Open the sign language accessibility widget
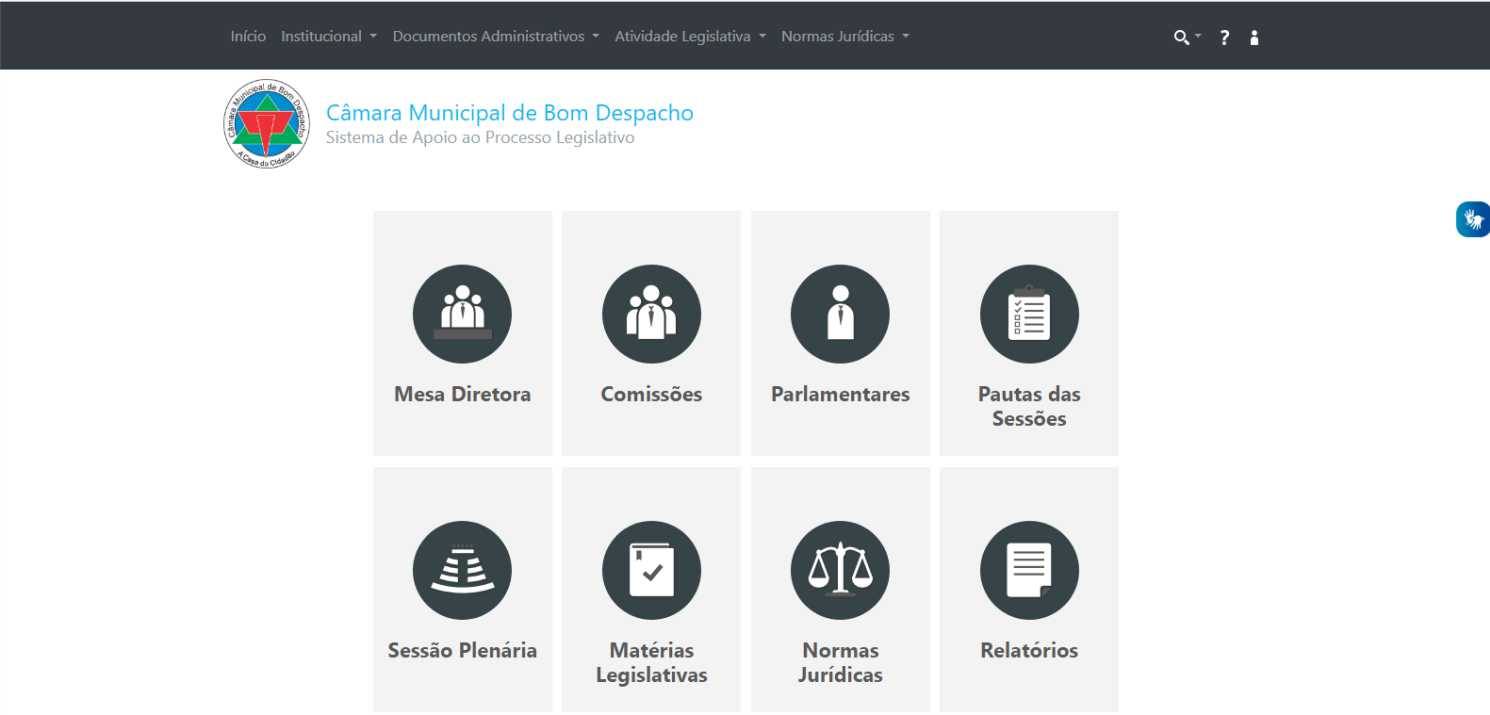Screen dimensions: 1490x715 click(1472, 219)
